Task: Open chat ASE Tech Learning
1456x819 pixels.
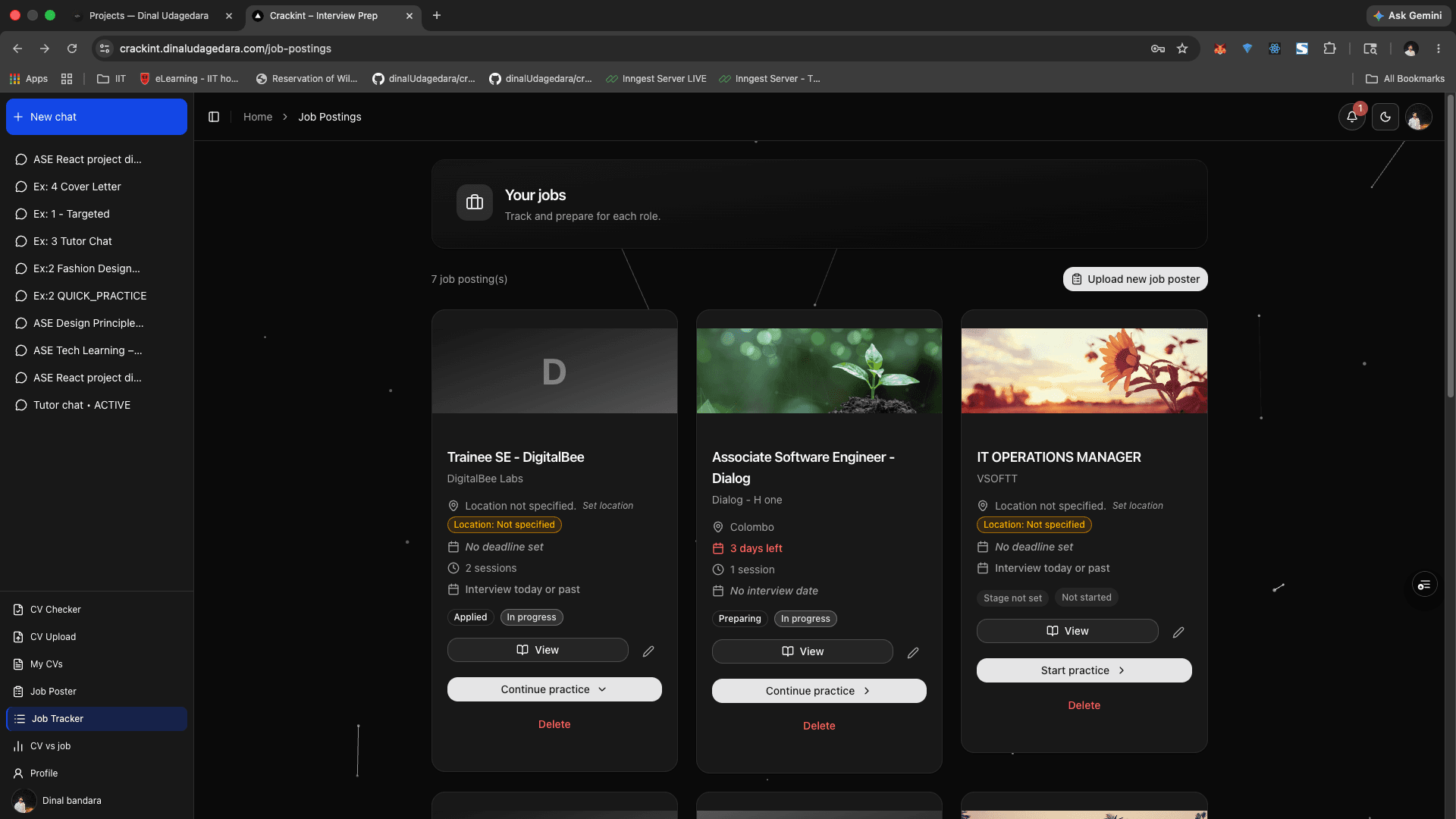Action: pyautogui.click(x=96, y=350)
